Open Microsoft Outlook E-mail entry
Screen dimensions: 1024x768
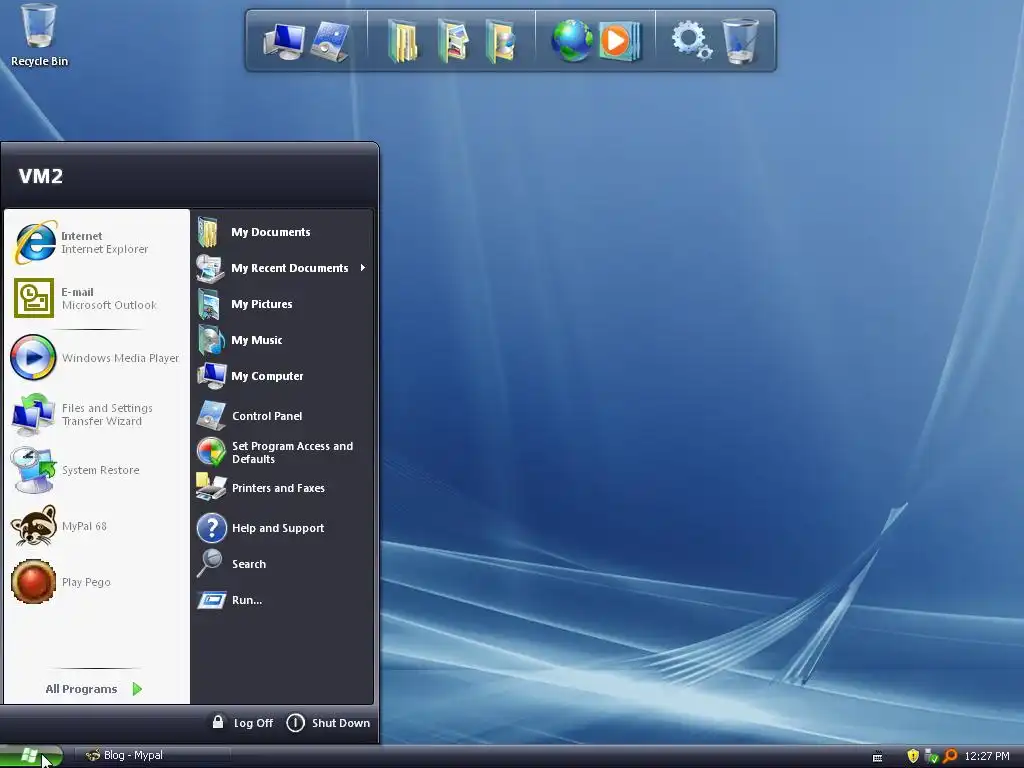click(x=97, y=298)
